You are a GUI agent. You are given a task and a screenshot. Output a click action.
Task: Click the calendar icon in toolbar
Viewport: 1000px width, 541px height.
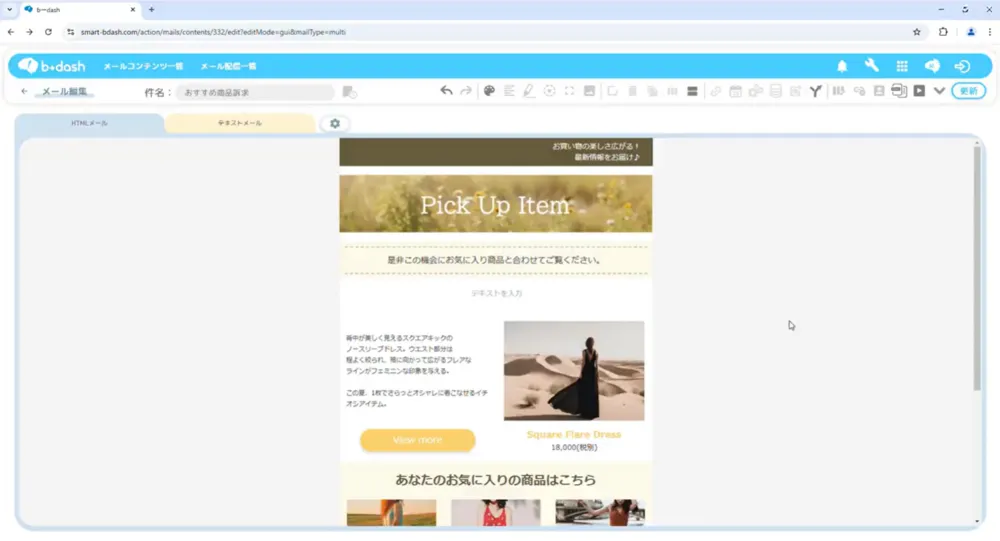point(735,91)
